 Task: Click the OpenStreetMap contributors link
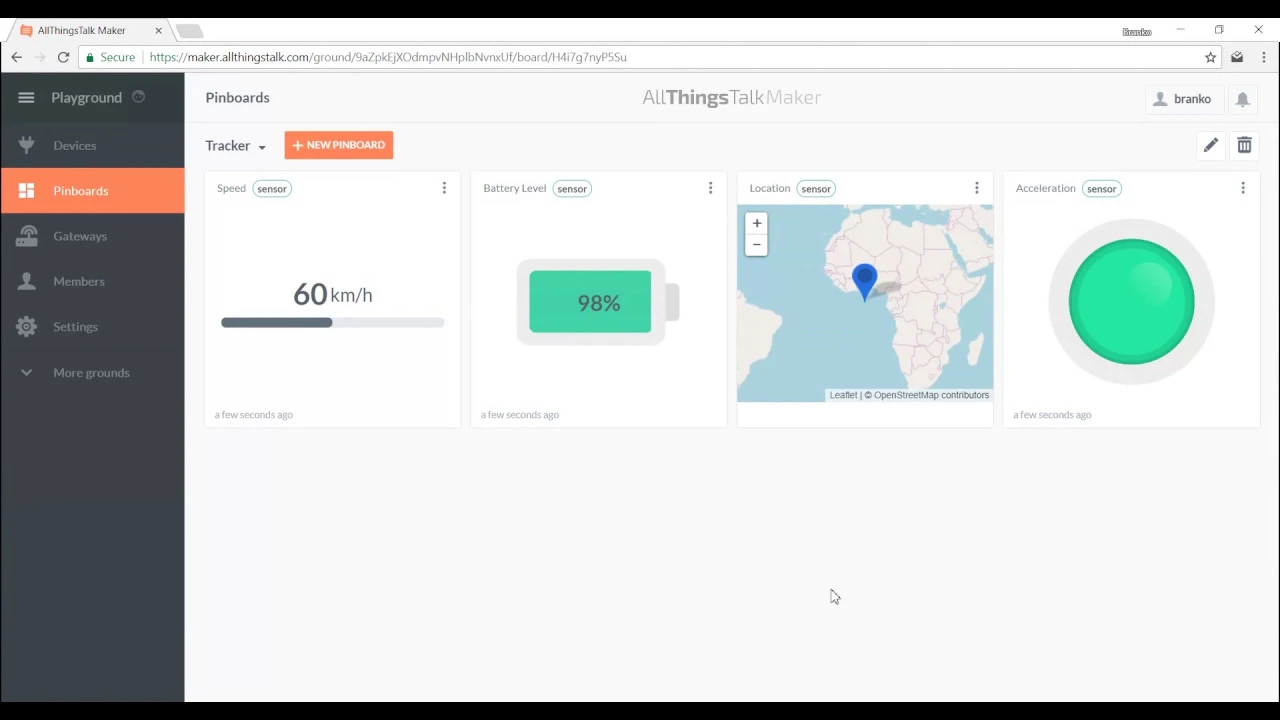click(931, 395)
